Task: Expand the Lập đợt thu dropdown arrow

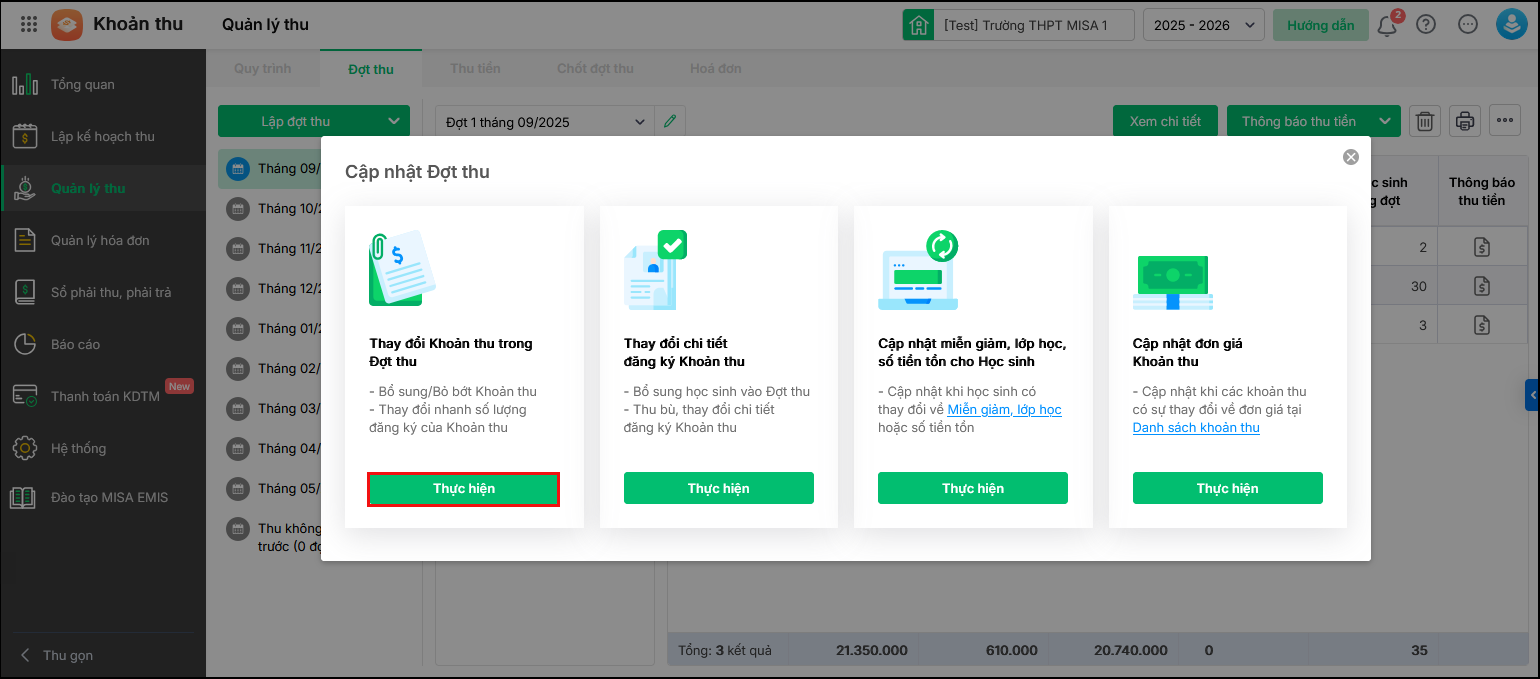Action: click(392, 122)
